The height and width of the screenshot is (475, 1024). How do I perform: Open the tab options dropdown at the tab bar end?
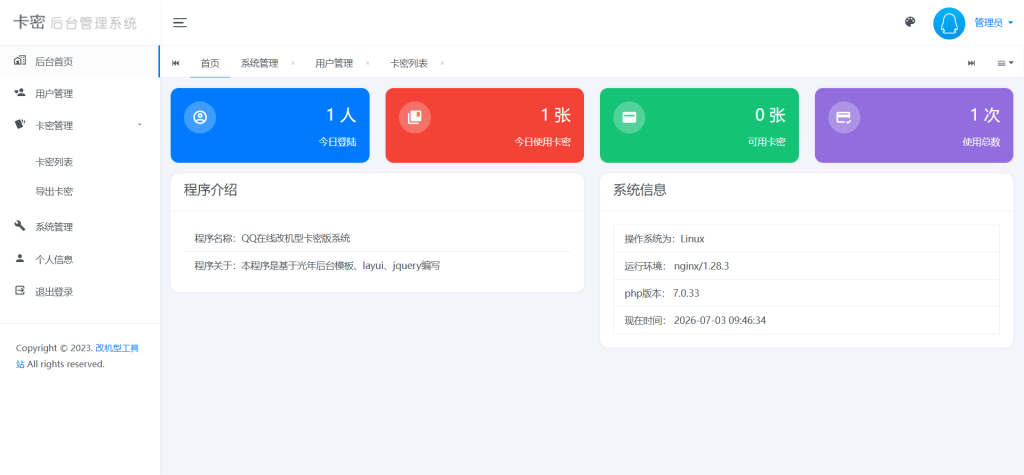(x=1005, y=63)
